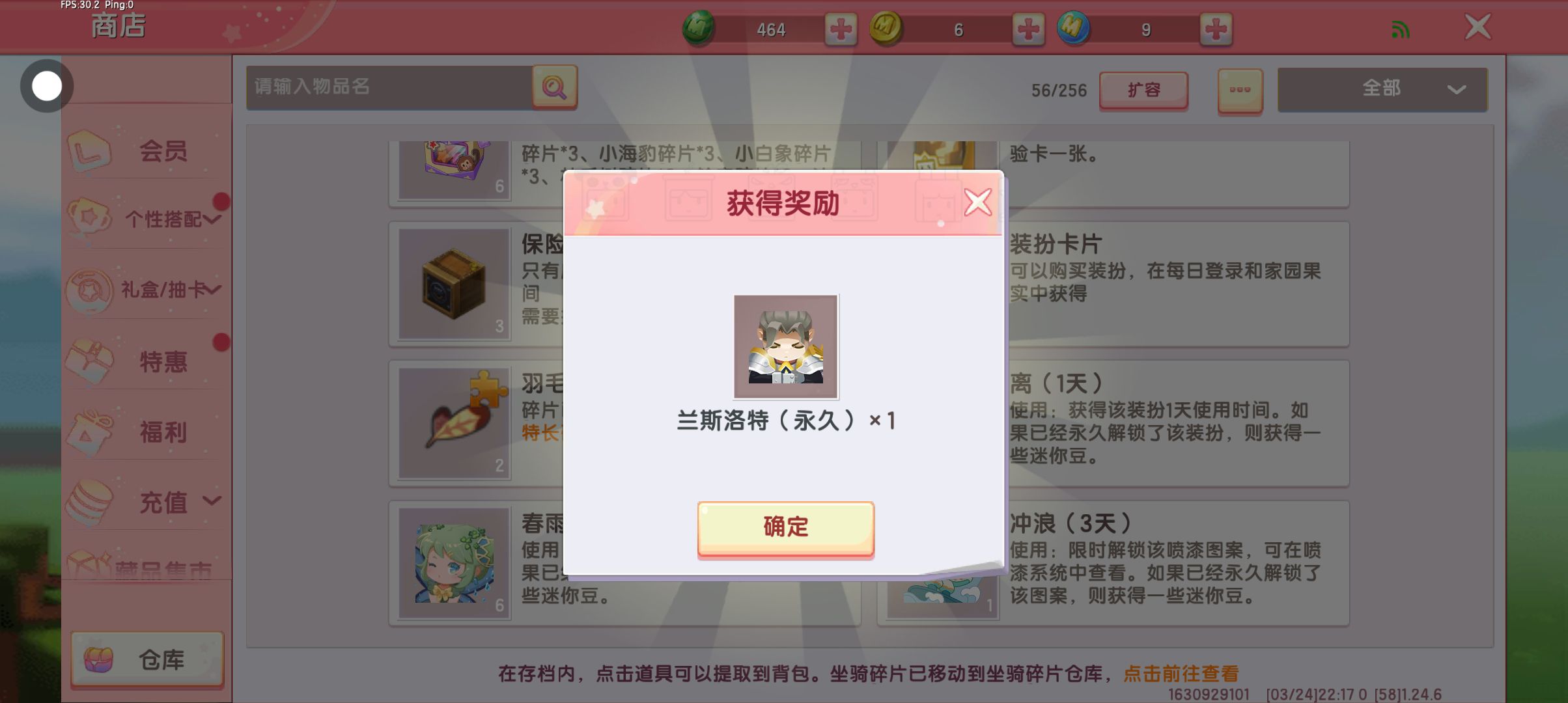Open the three-dots more options button
The height and width of the screenshot is (703, 1568).
pyautogui.click(x=1240, y=90)
